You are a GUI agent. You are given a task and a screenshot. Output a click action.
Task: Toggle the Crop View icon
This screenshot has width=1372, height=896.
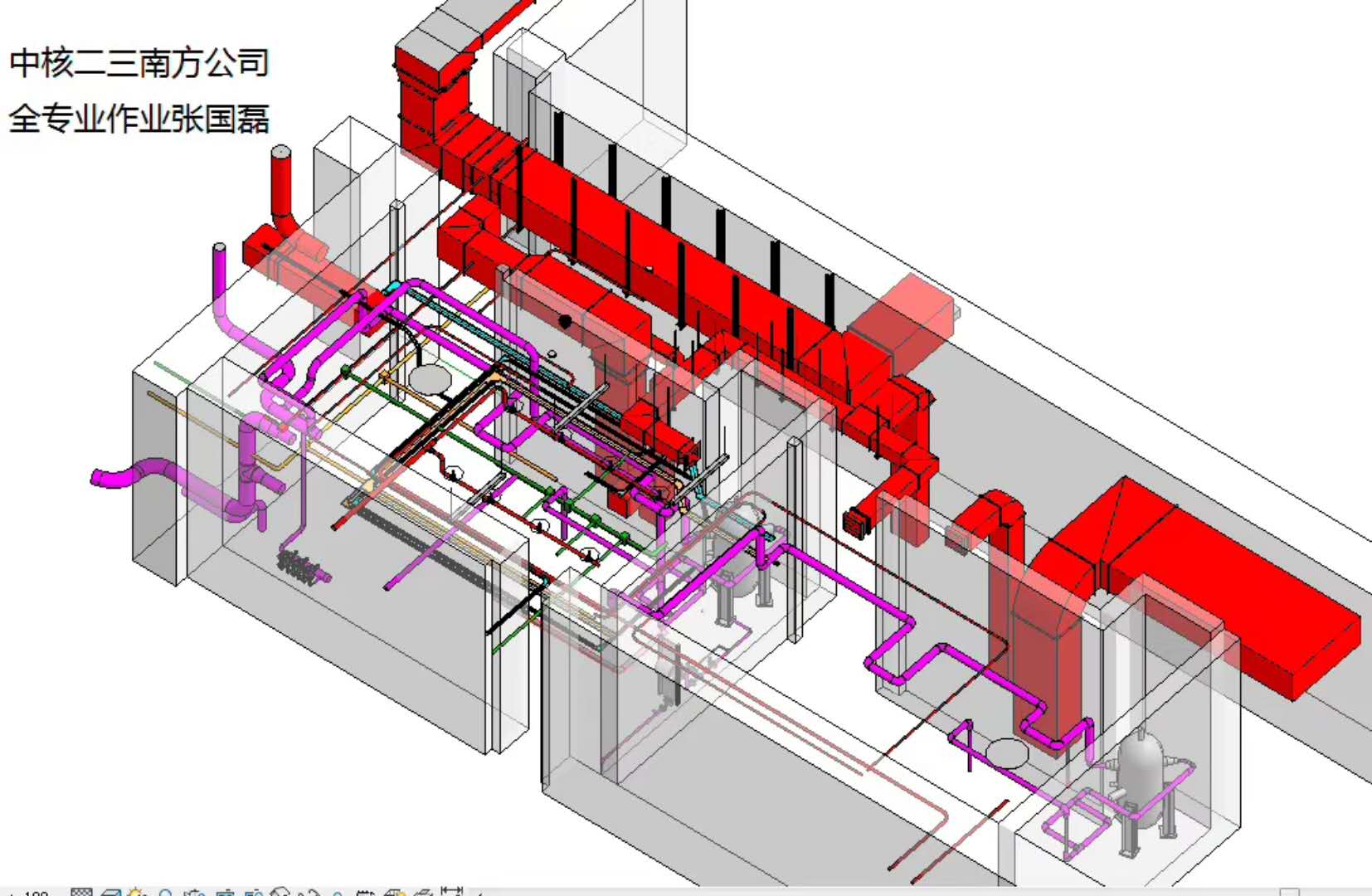(224, 893)
